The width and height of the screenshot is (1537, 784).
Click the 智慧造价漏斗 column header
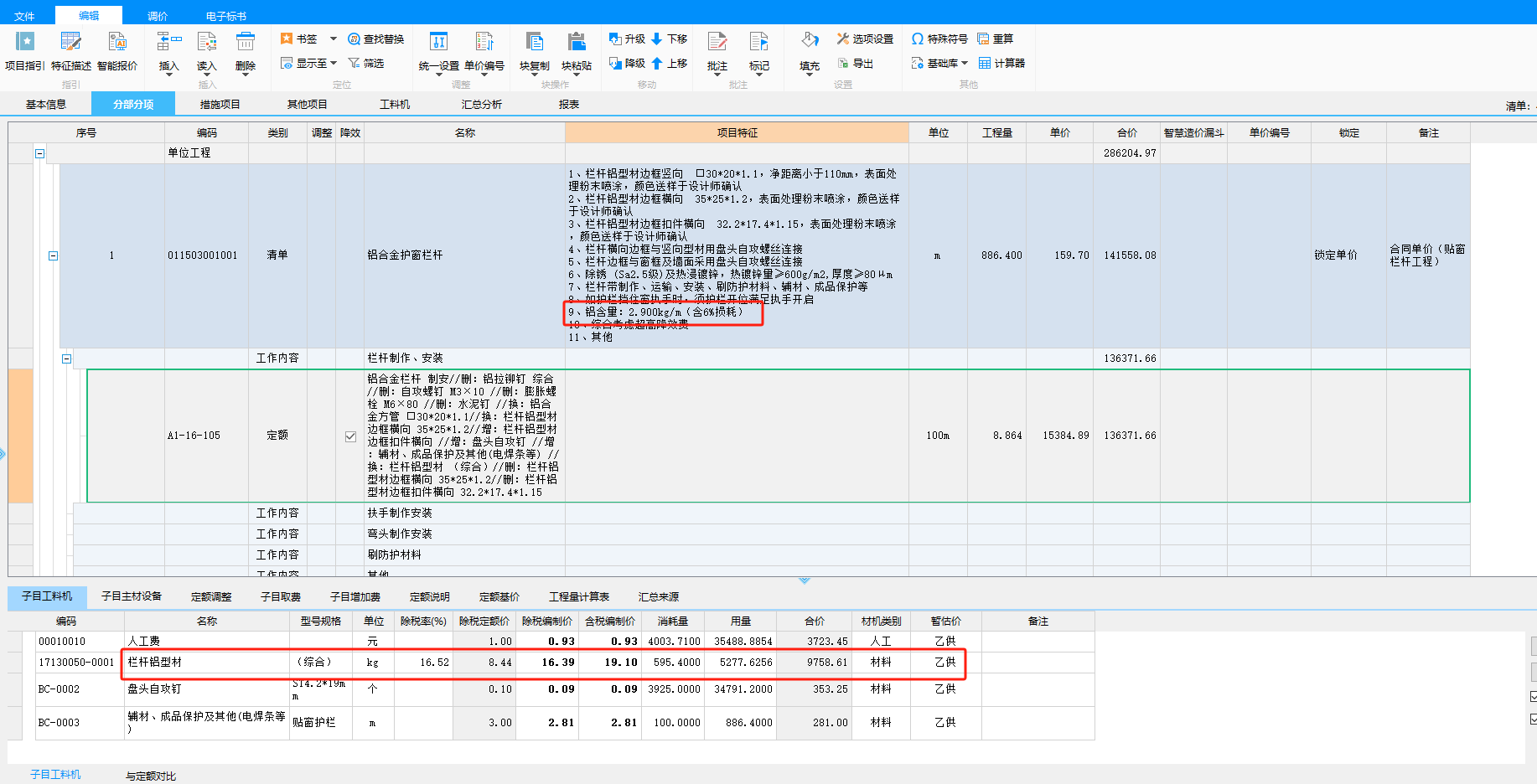pos(1193,132)
